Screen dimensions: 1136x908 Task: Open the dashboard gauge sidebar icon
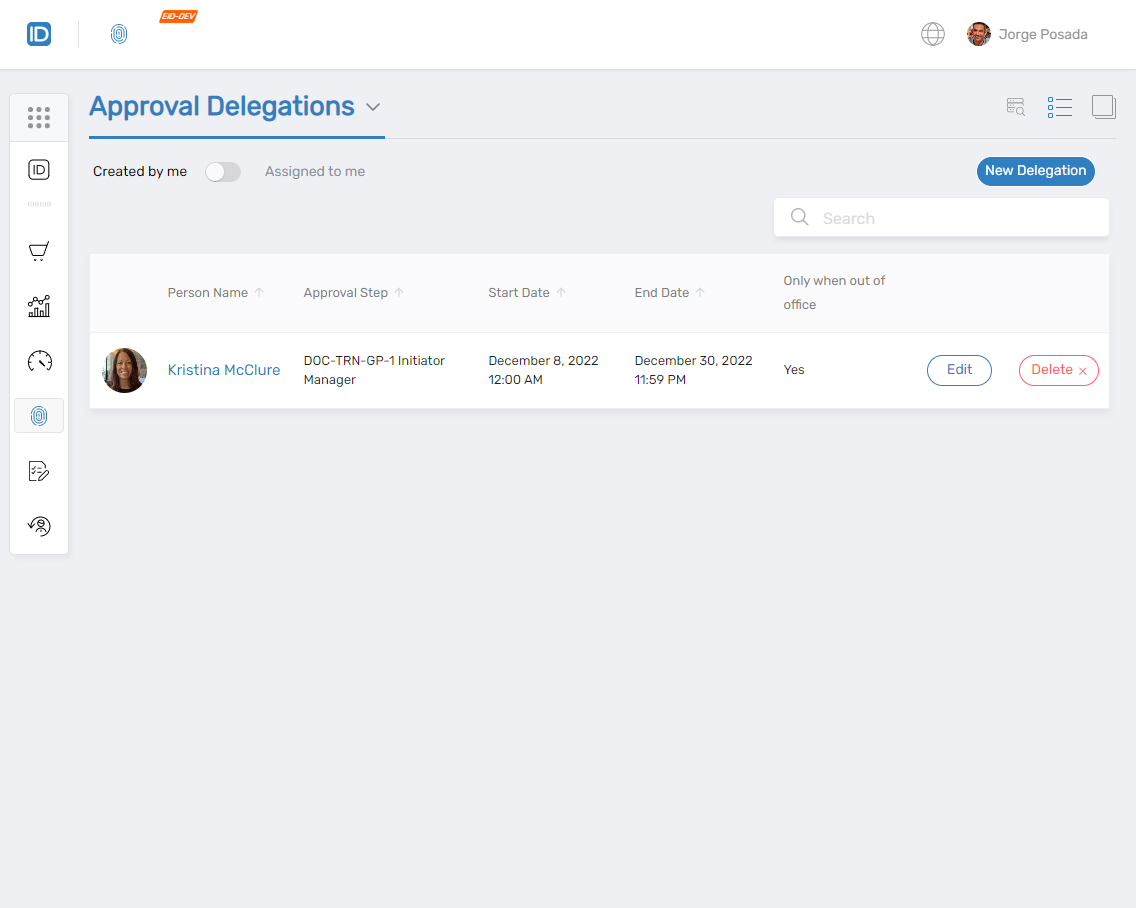tap(39, 361)
